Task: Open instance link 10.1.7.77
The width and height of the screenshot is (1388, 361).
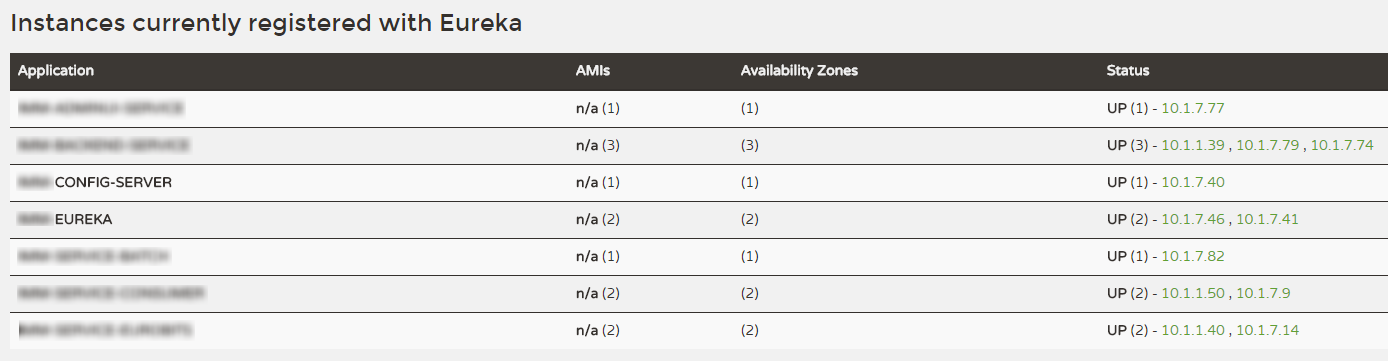Action: (1193, 108)
